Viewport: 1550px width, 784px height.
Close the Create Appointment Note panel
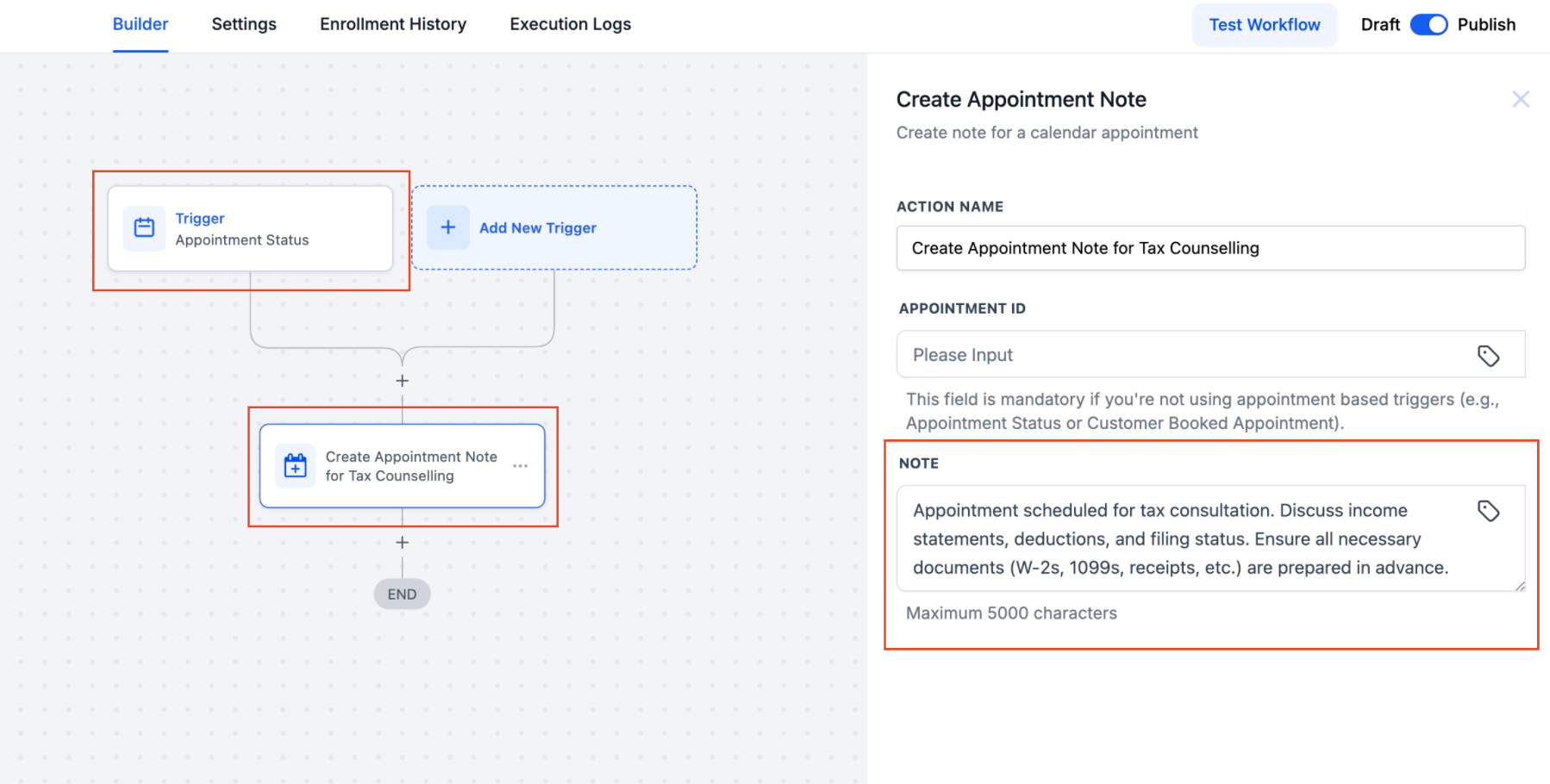coord(1521,99)
